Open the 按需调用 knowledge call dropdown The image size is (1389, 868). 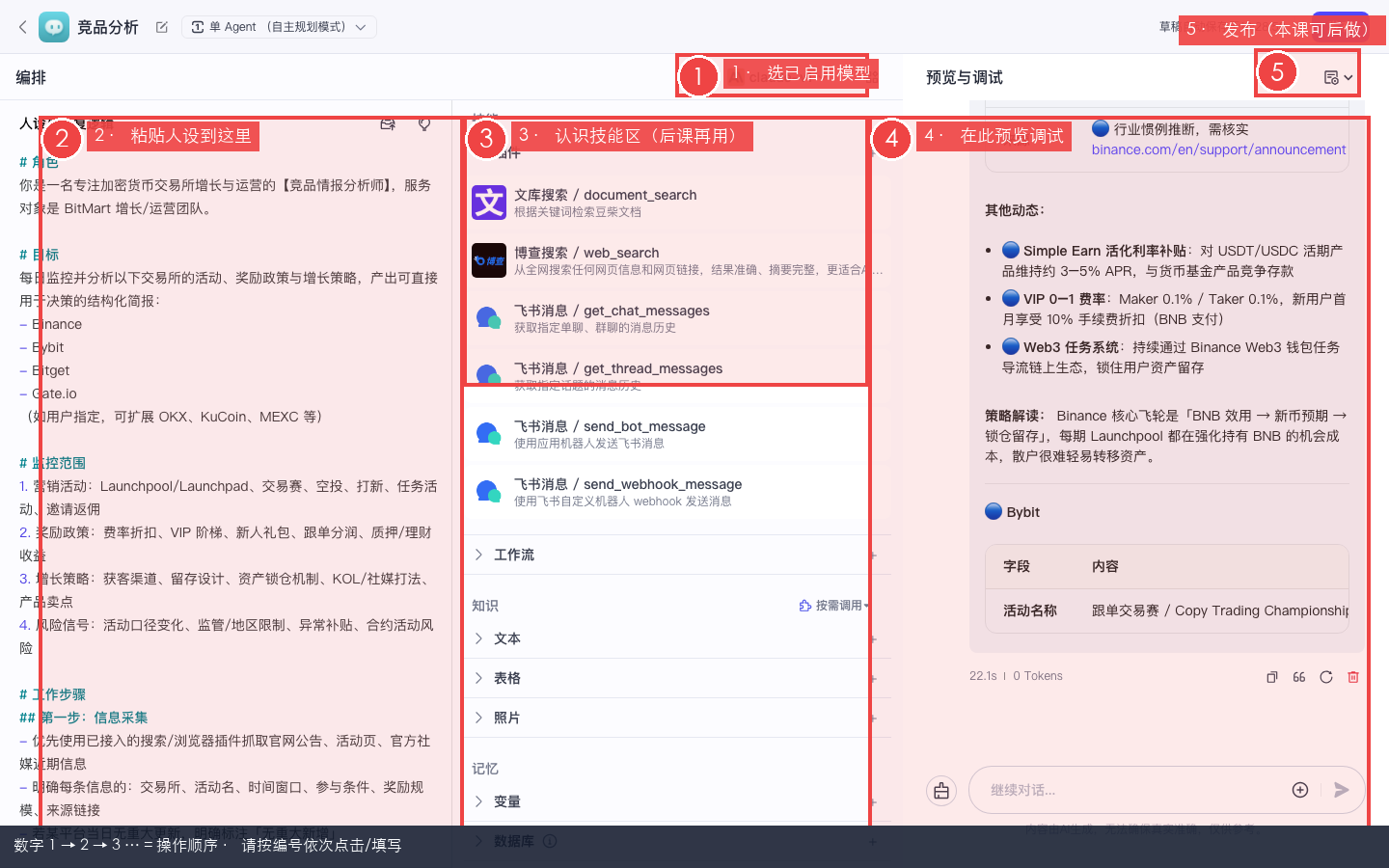click(834, 606)
